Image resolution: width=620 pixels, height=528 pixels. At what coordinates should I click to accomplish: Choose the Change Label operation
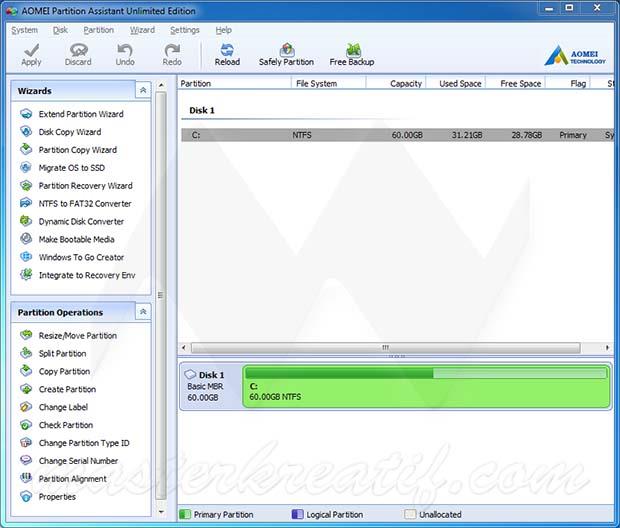click(x=63, y=407)
